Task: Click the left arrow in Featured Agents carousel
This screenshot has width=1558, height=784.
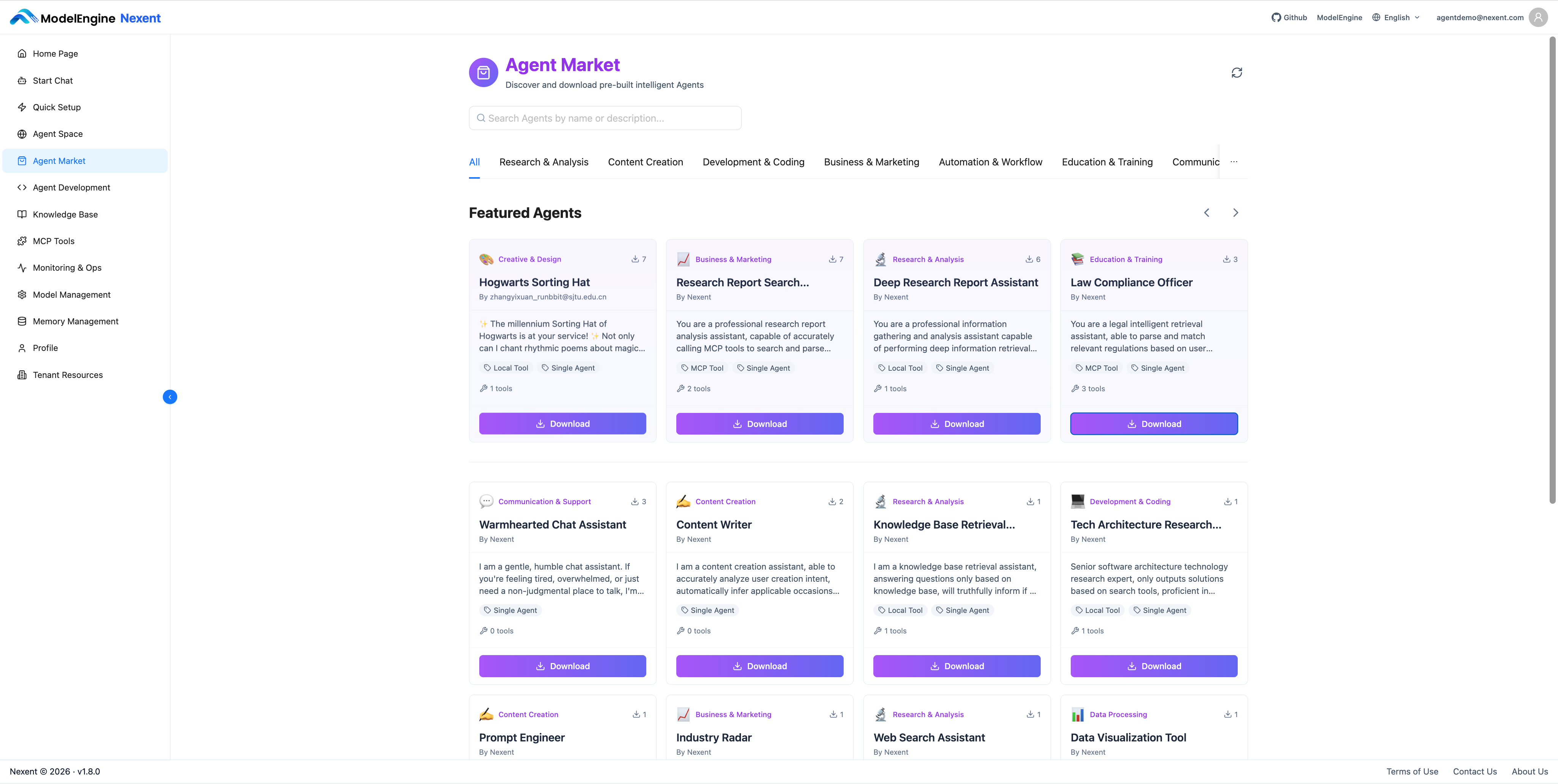Action: coord(1207,212)
